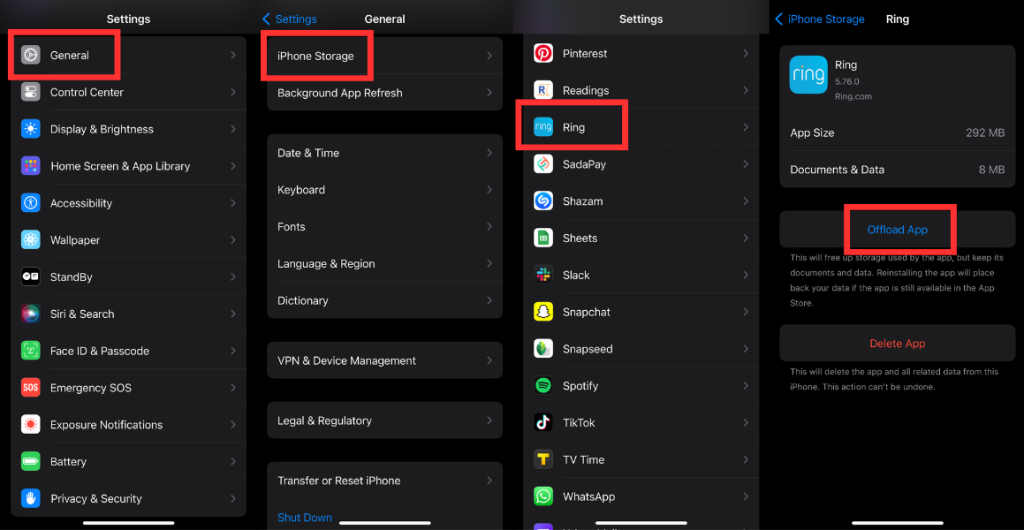Image resolution: width=1024 pixels, height=530 pixels.
Task: Tap the Shut Down link
Action: pos(304,518)
